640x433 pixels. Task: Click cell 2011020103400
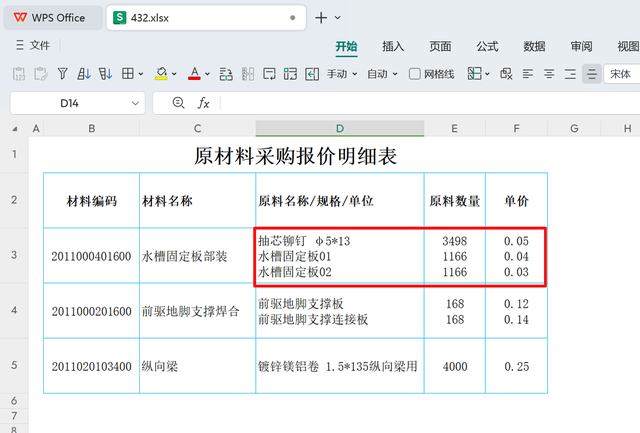[91, 366]
